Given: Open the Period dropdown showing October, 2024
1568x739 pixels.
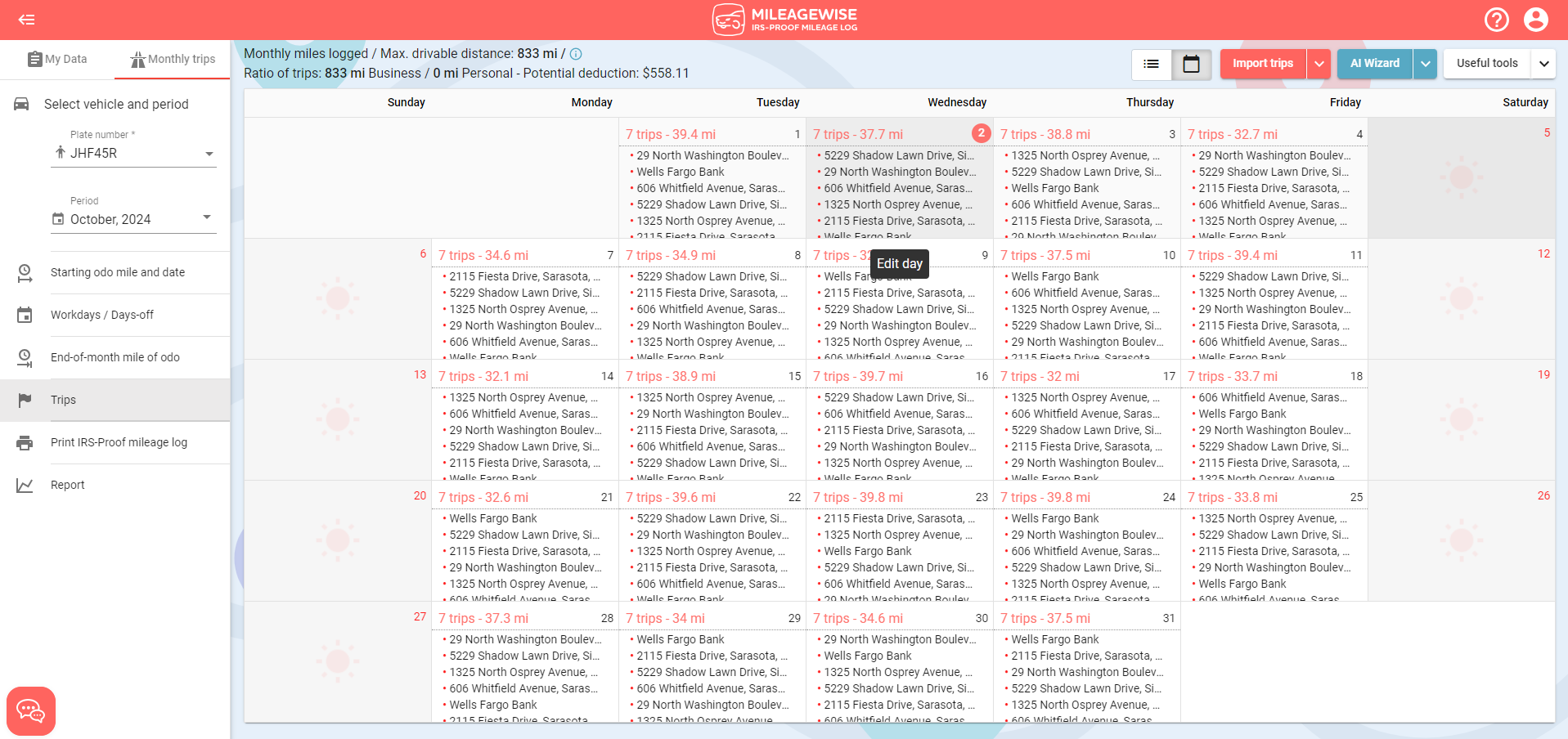Looking at the screenshot, I should pos(207,217).
